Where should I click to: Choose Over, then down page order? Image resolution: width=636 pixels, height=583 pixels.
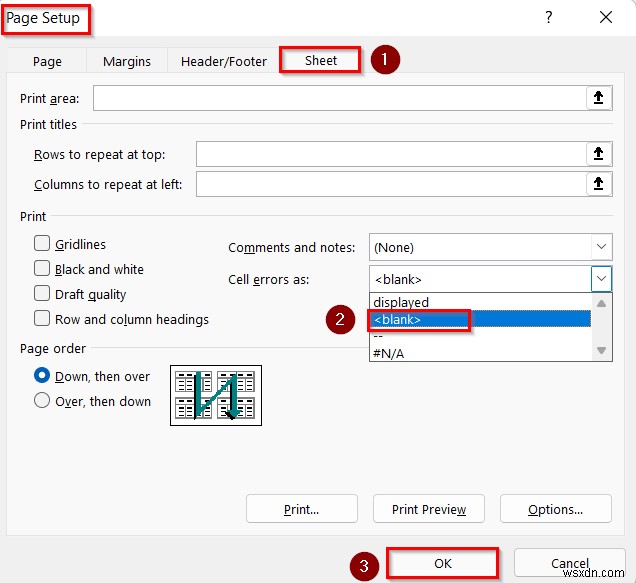pyautogui.click(x=42, y=400)
